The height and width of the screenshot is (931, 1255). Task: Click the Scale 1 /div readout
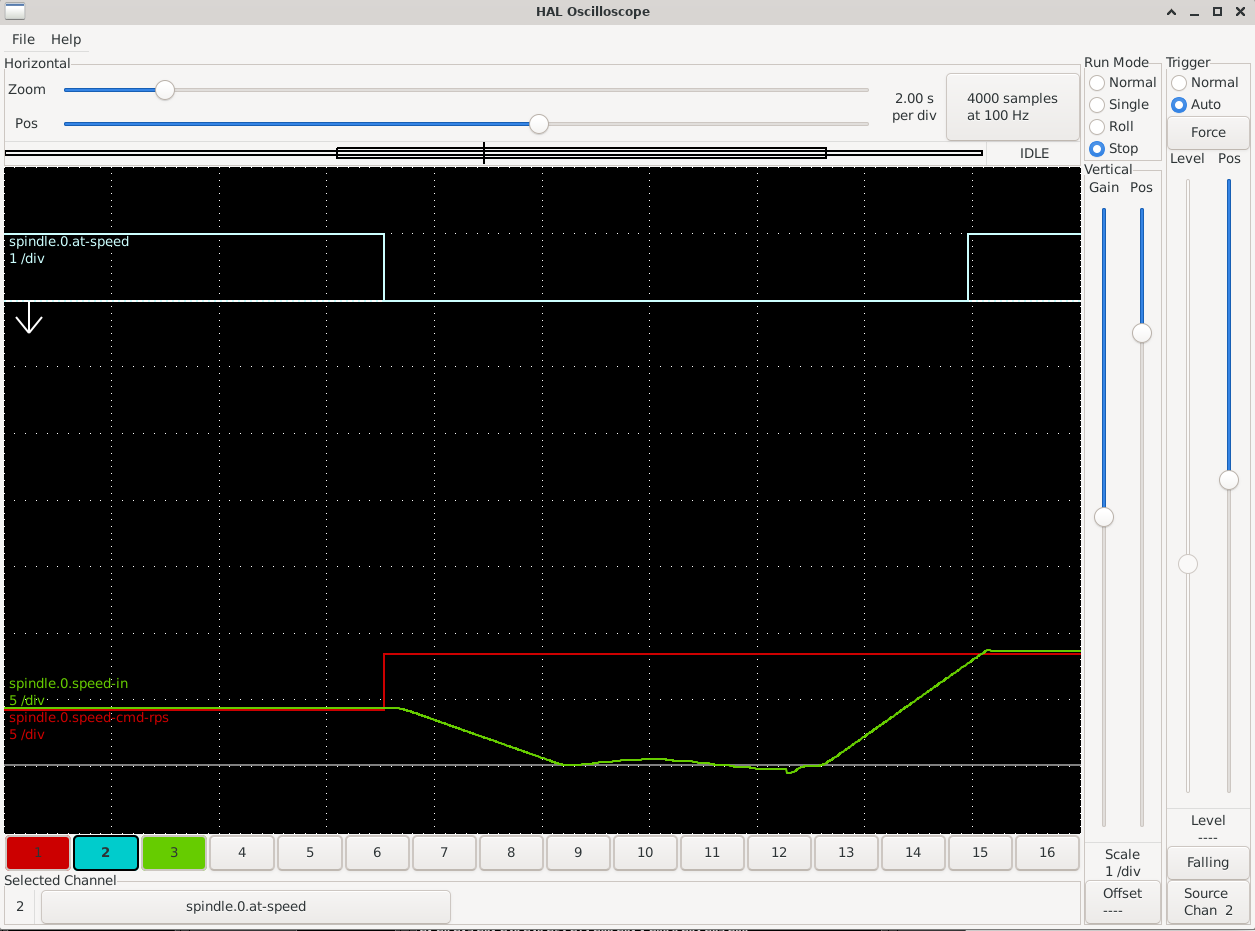coord(1123,862)
